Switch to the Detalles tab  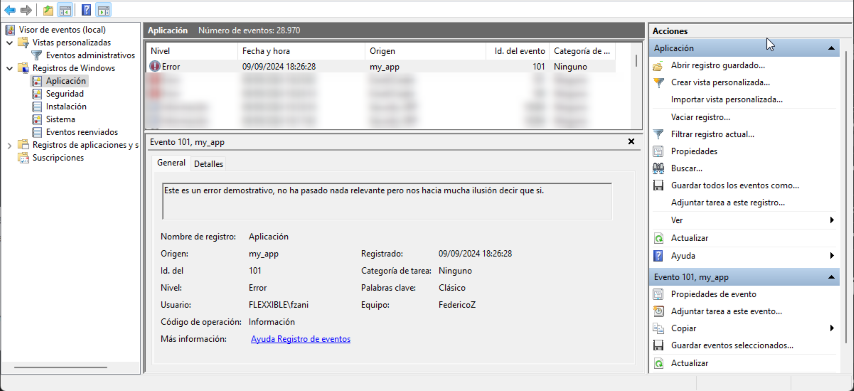208,163
